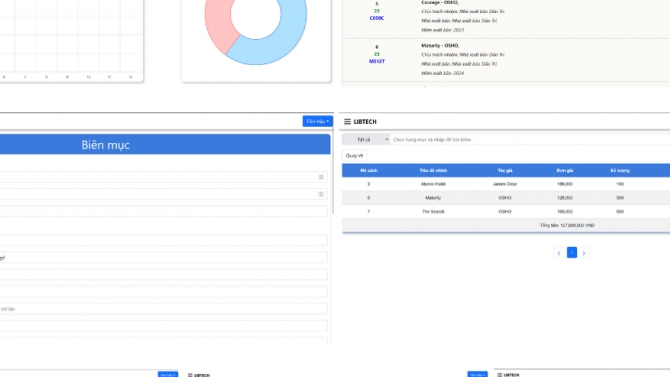
Task: Go to next page with right chevron
Action: pos(584,253)
